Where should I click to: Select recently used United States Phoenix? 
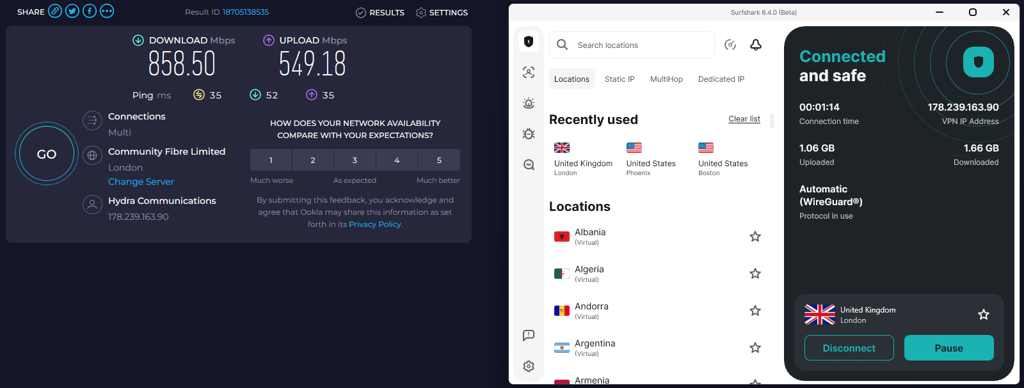coord(650,159)
